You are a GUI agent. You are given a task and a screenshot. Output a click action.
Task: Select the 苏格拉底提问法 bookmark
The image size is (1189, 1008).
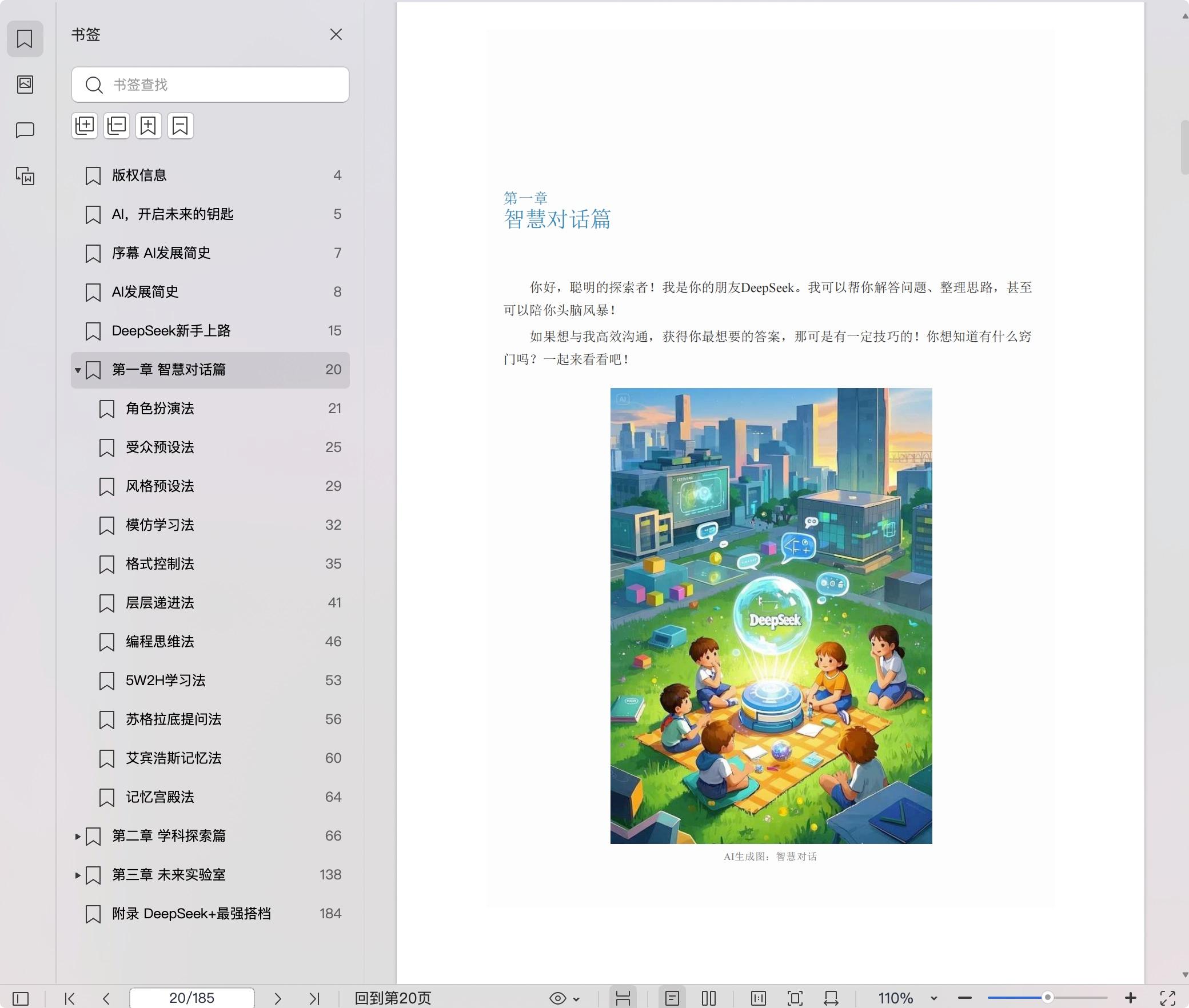pyautogui.click(x=174, y=719)
